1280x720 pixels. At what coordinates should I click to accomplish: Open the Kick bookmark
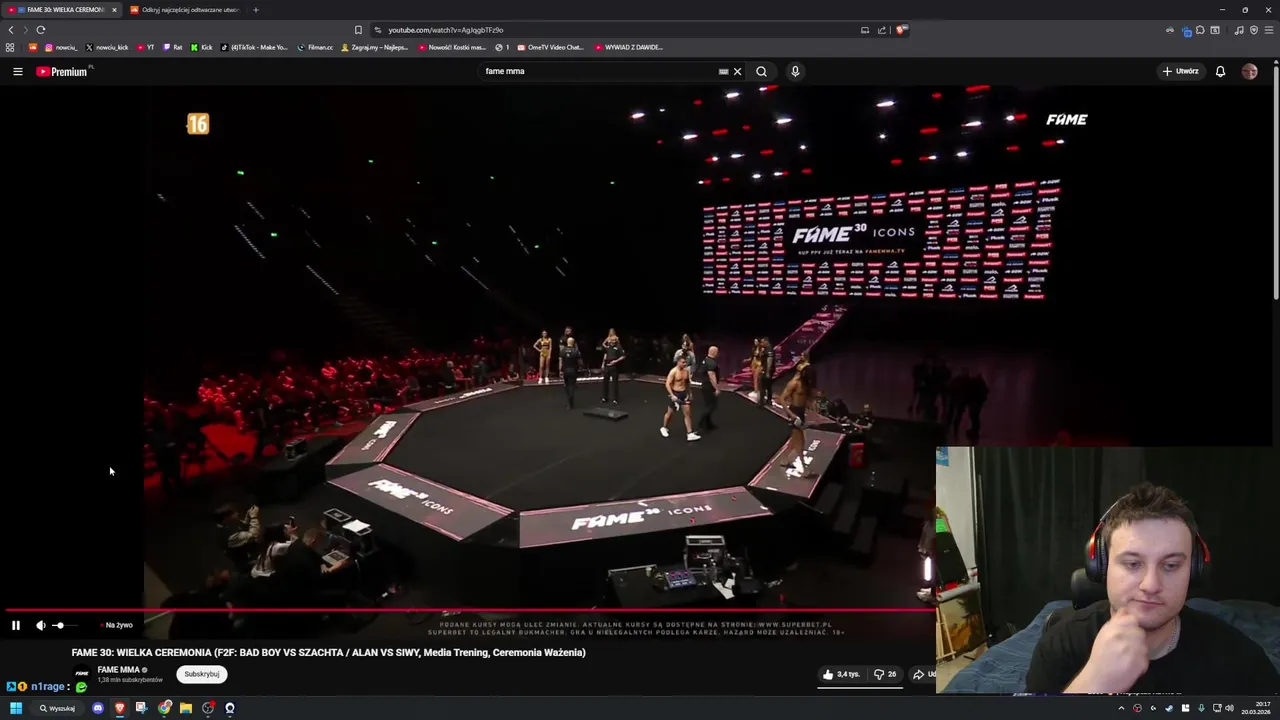[x=202, y=47]
